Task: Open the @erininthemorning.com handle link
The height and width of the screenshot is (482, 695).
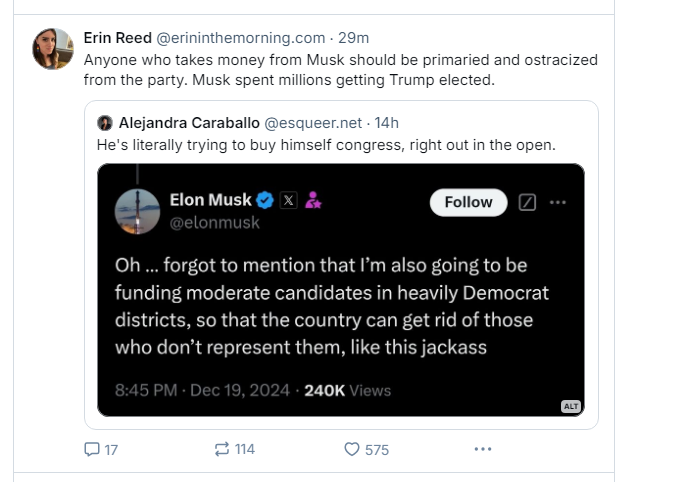Action: coord(241,38)
